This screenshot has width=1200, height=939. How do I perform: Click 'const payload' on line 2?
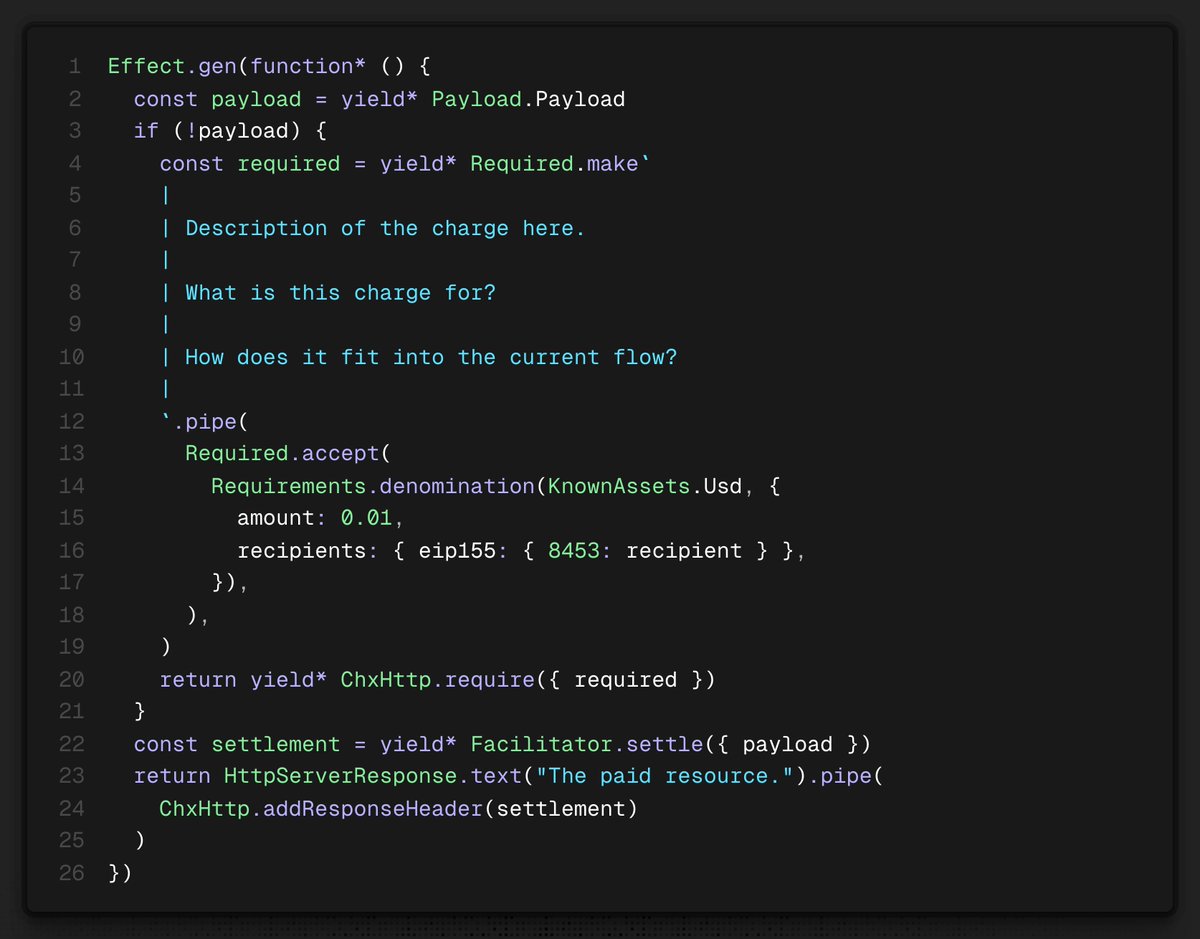[217, 99]
